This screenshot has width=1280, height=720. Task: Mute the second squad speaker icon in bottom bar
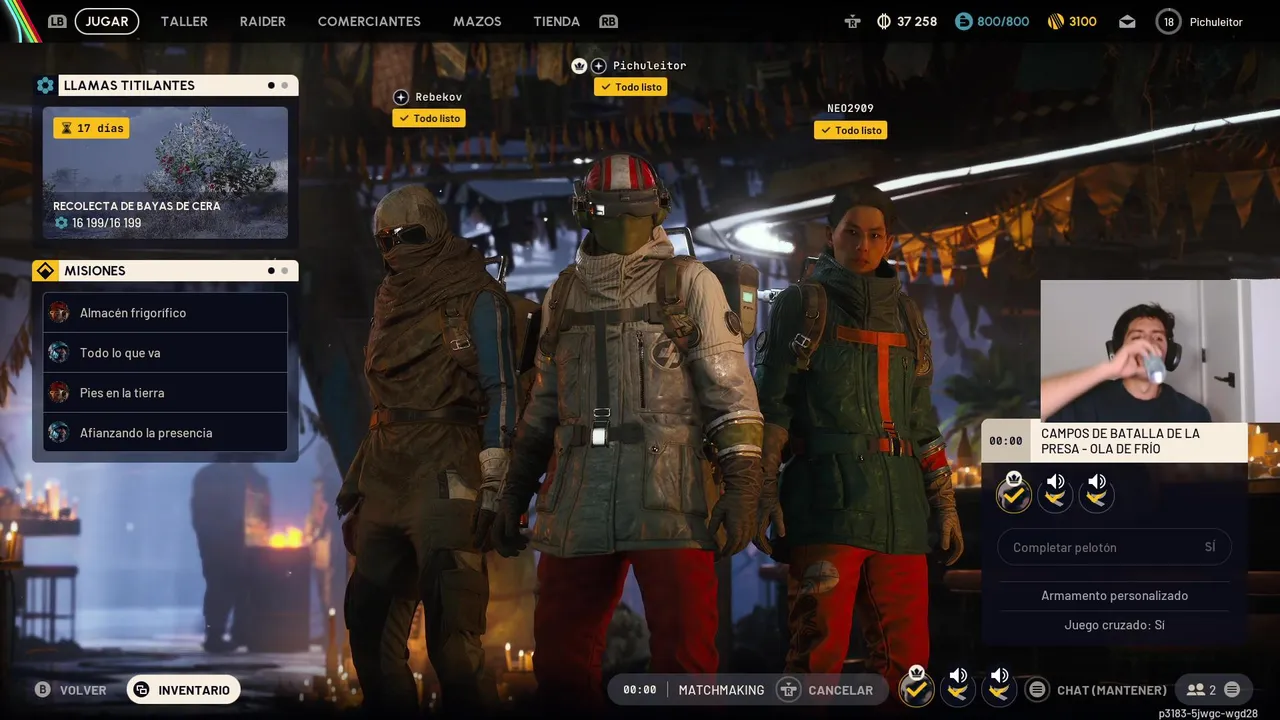coord(958,686)
